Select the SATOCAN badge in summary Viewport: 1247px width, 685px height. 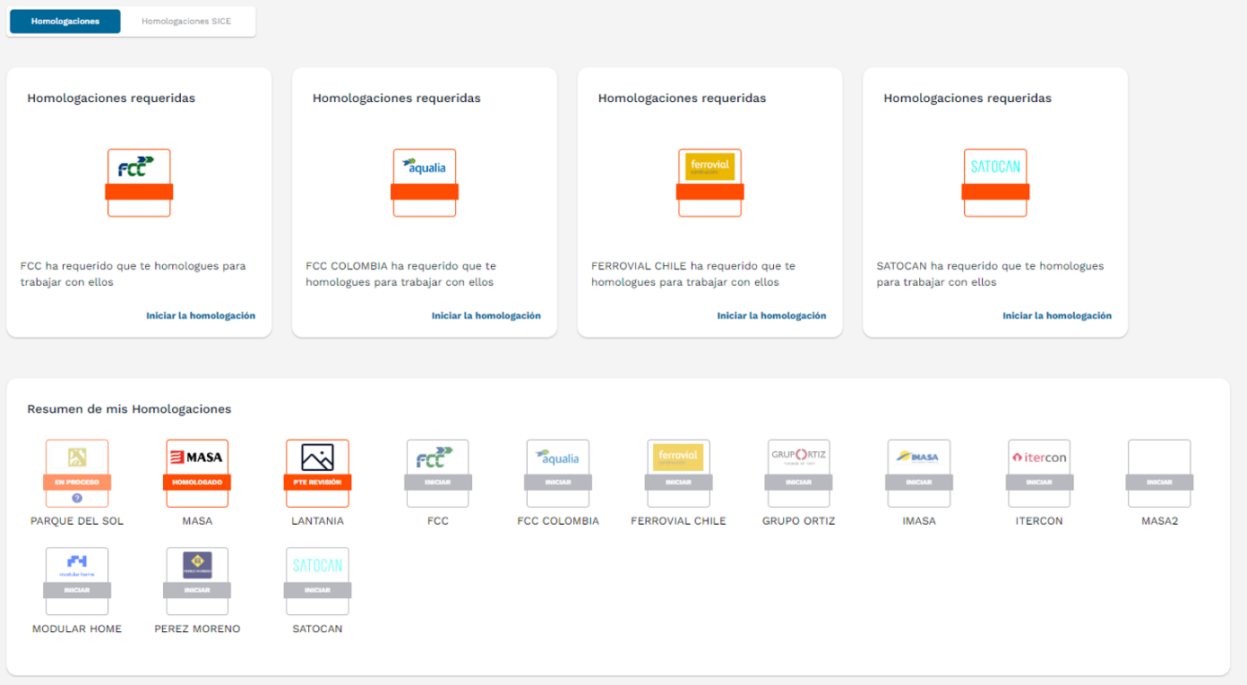(x=317, y=580)
